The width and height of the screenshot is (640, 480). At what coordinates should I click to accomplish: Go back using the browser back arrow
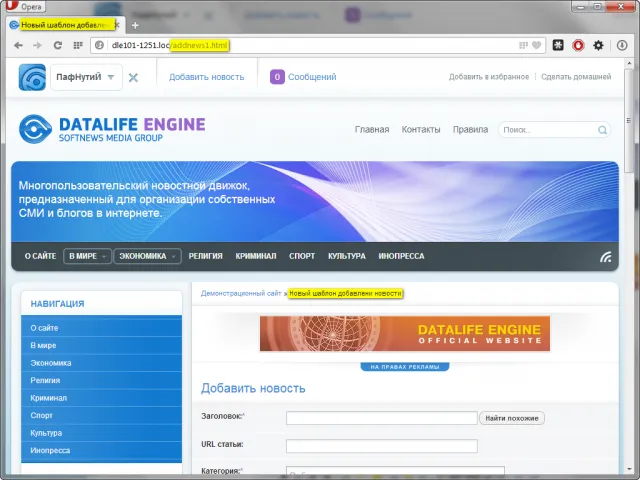pyautogui.click(x=18, y=45)
